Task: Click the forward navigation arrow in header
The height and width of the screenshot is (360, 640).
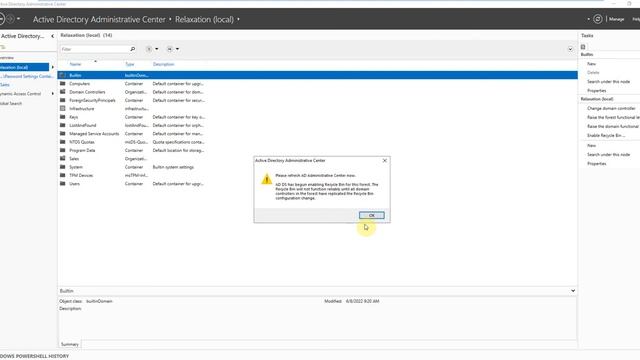Action: pyautogui.click(x=11, y=19)
